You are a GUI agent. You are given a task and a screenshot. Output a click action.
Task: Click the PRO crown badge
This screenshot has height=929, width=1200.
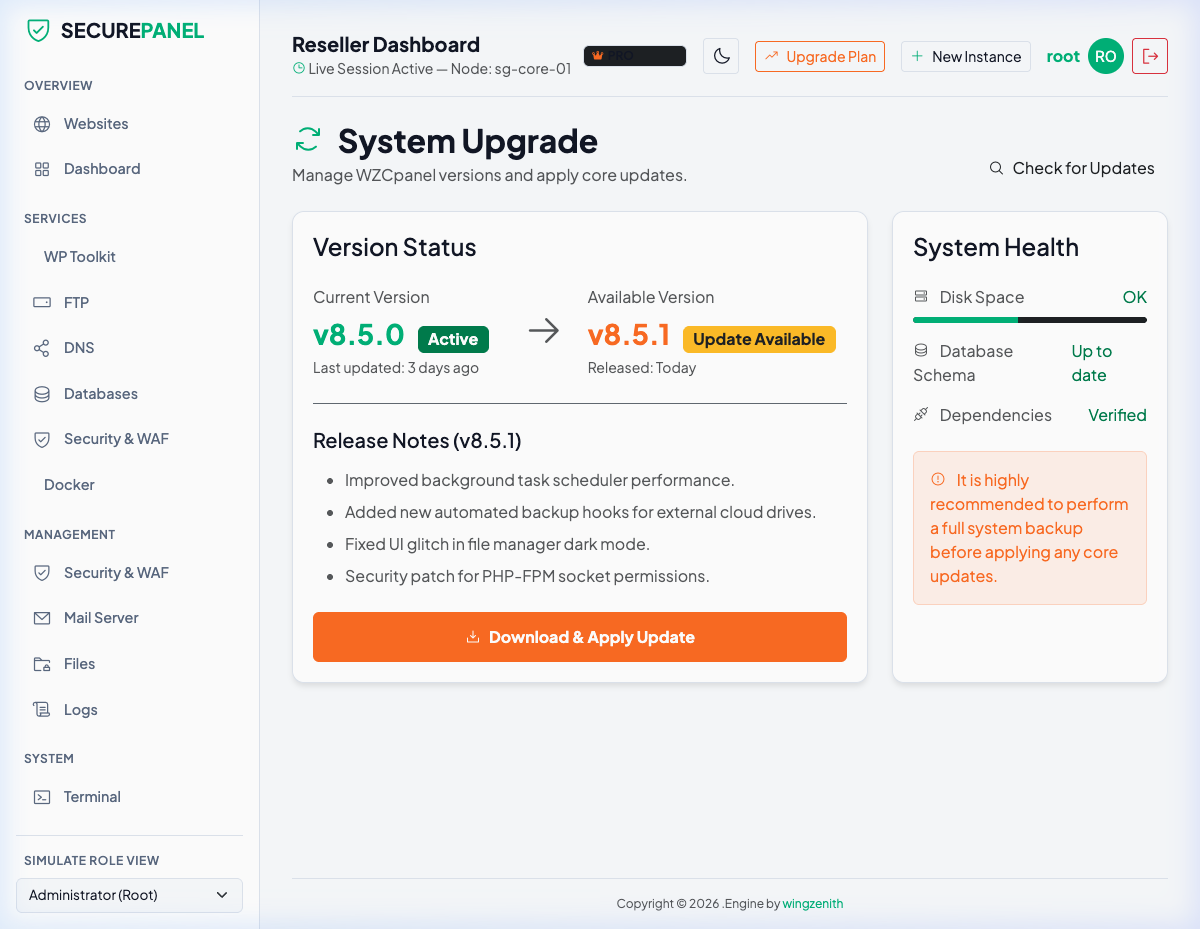point(635,56)
